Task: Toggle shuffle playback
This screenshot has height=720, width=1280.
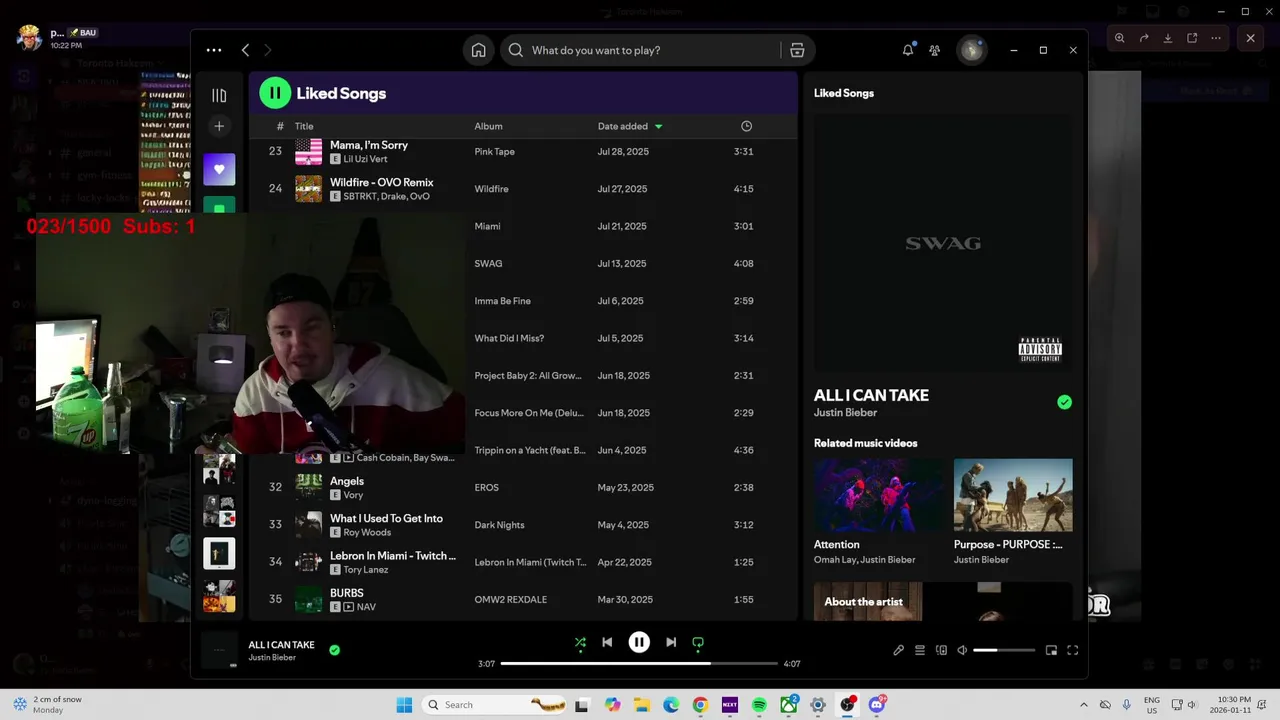Action: pos(580,643)
